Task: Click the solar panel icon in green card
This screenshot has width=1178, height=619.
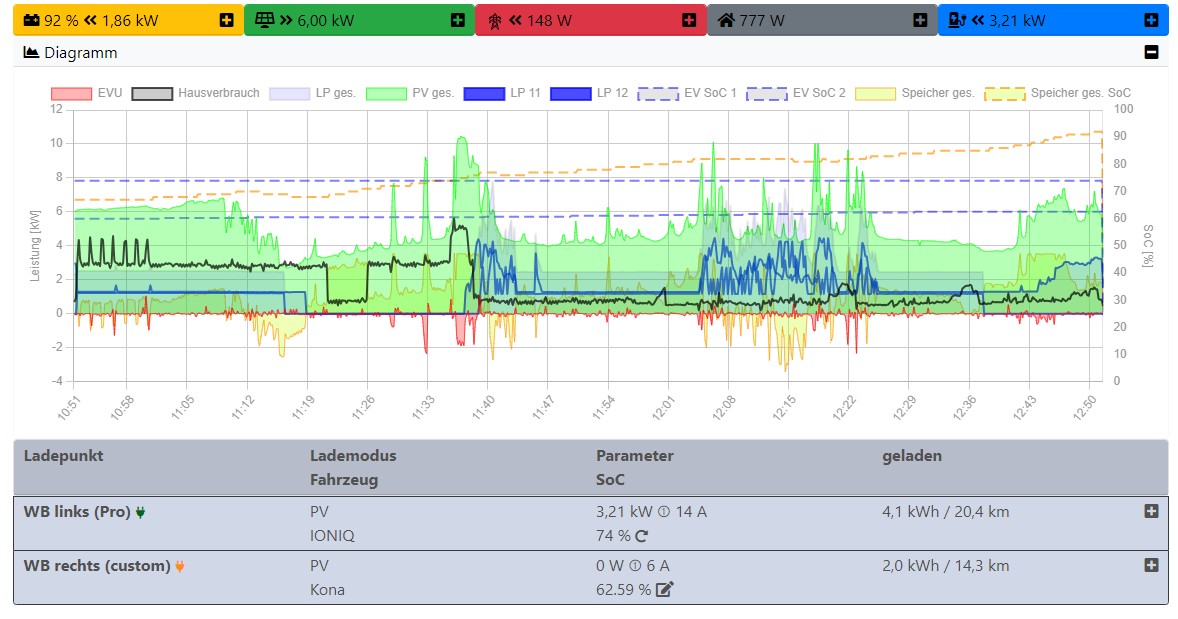Action: click(264, 20)
